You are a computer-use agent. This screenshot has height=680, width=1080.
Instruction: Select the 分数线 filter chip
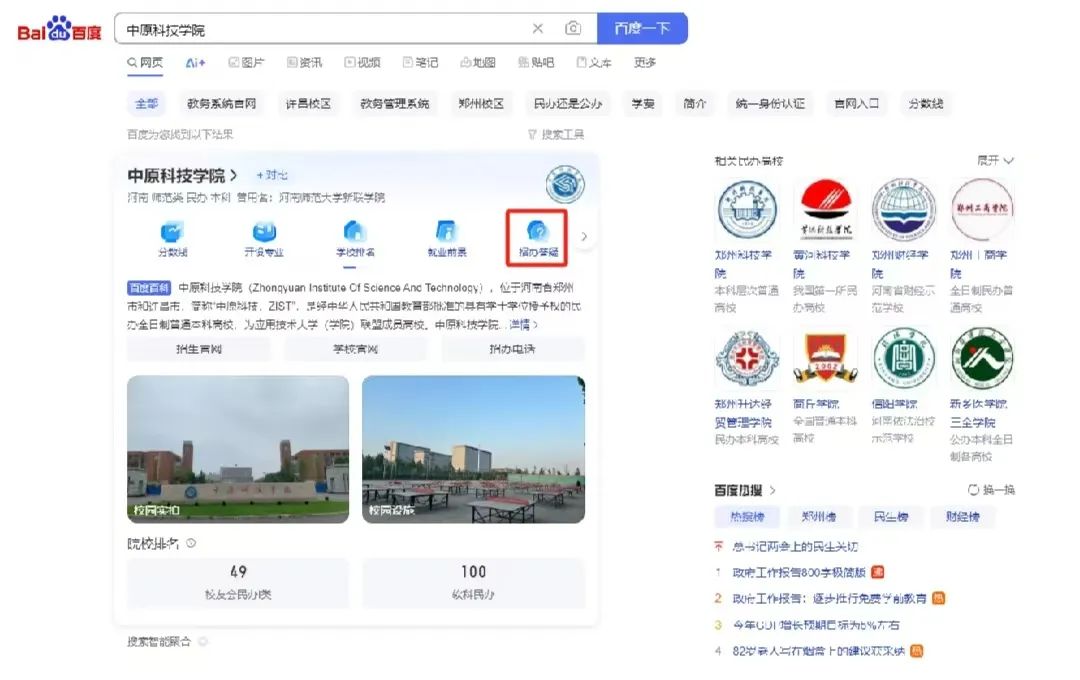click(x=925, y=104)
